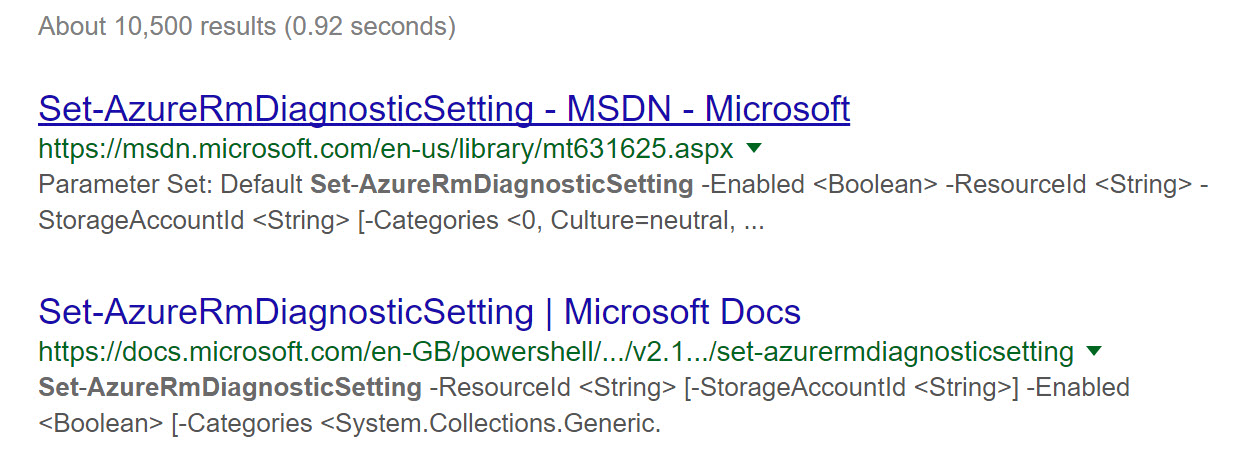Click the '(0.92 seconds)' search time text
Viewport: 1236px width, 463px height.
click(370, 26)
